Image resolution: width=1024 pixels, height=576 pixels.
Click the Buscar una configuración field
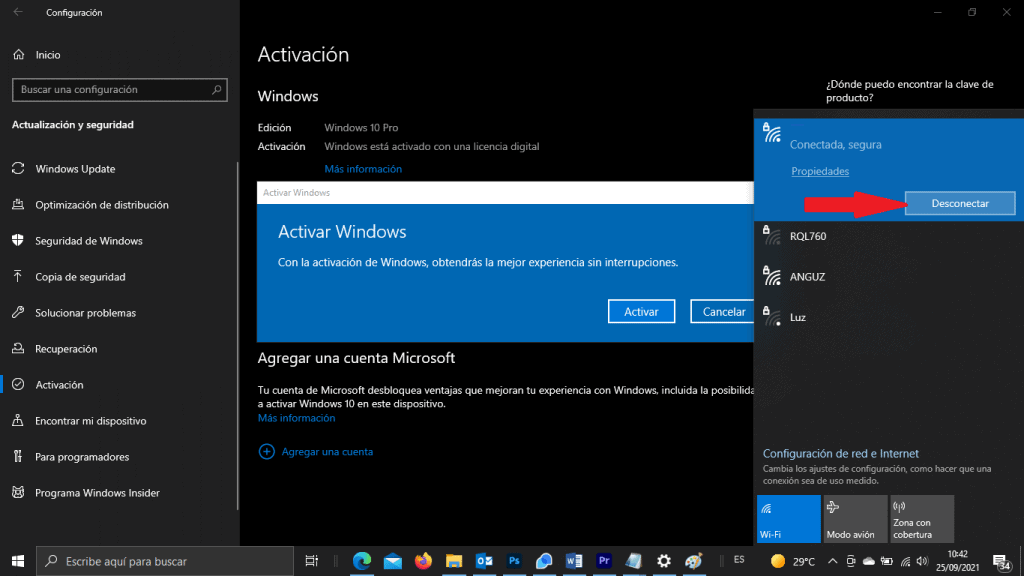pos(120,89)
